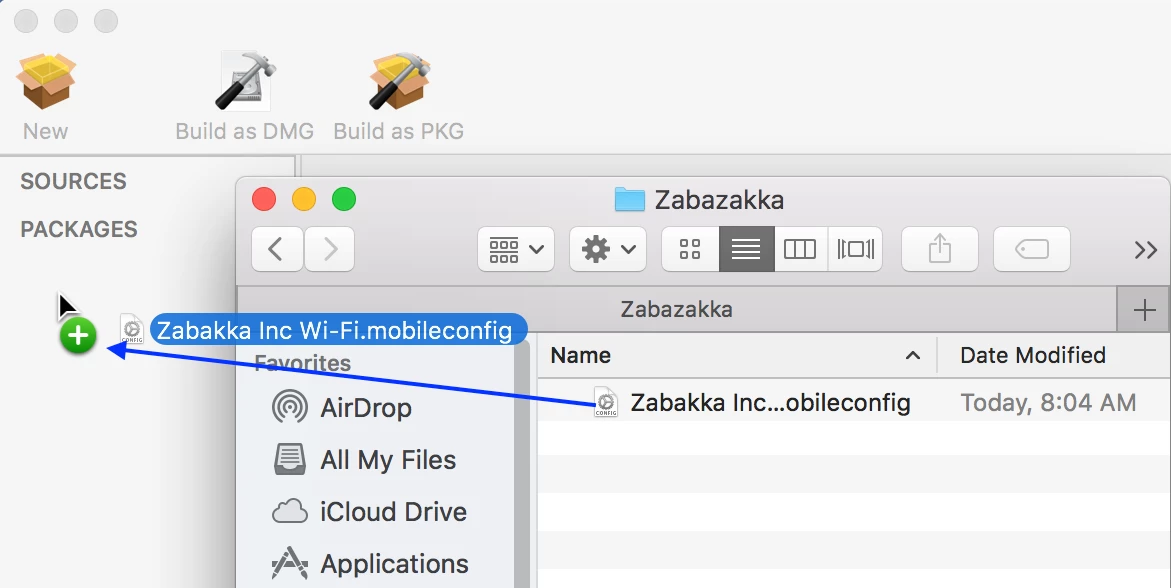Toggle the Name column sort direction arrow
1171x588 pixels.
(x=913, y=356)
